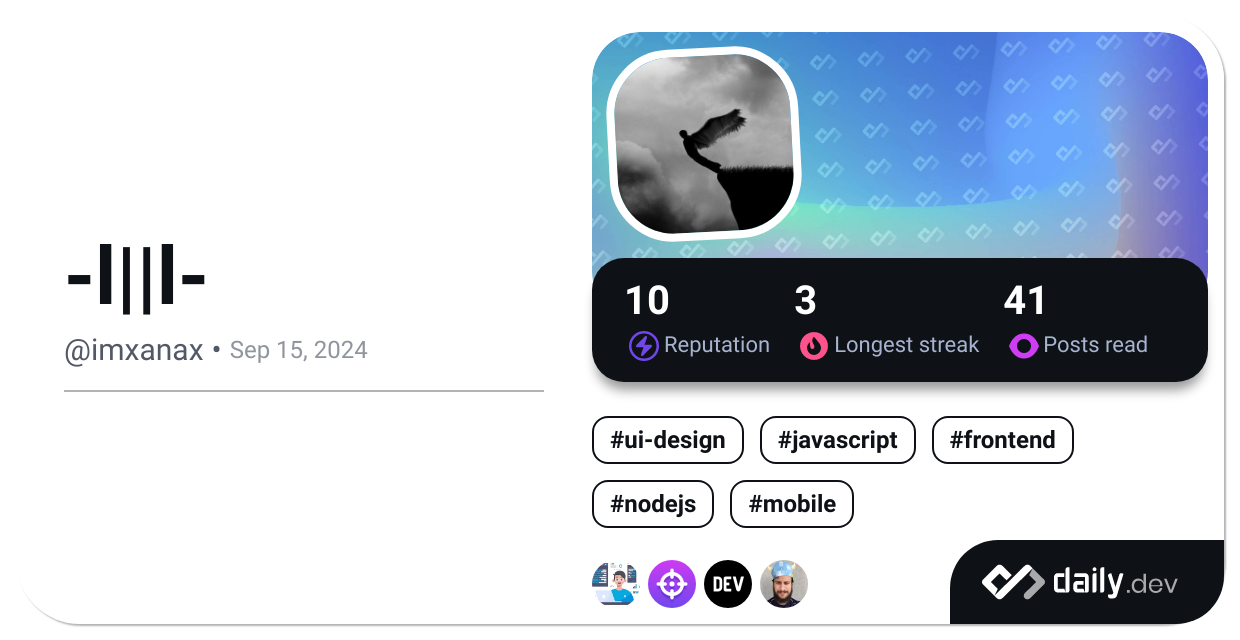
Task: Select the #ui-design tag
Action: click(668, 440)
